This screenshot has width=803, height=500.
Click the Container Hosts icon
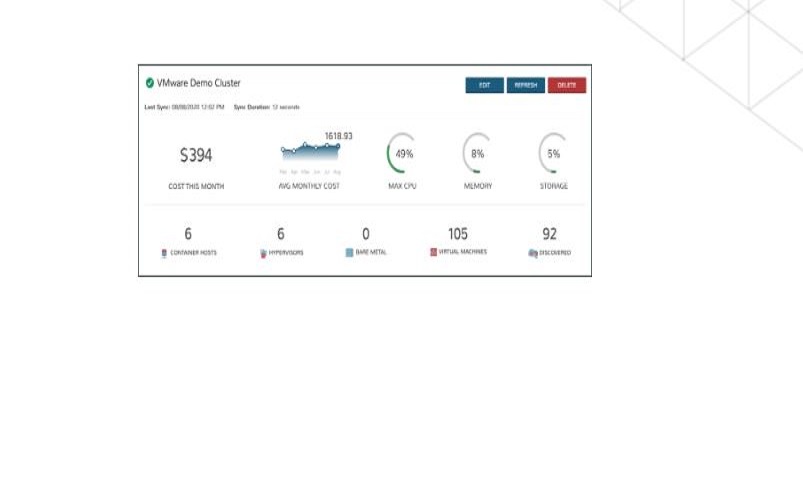(x=164, y=253)
